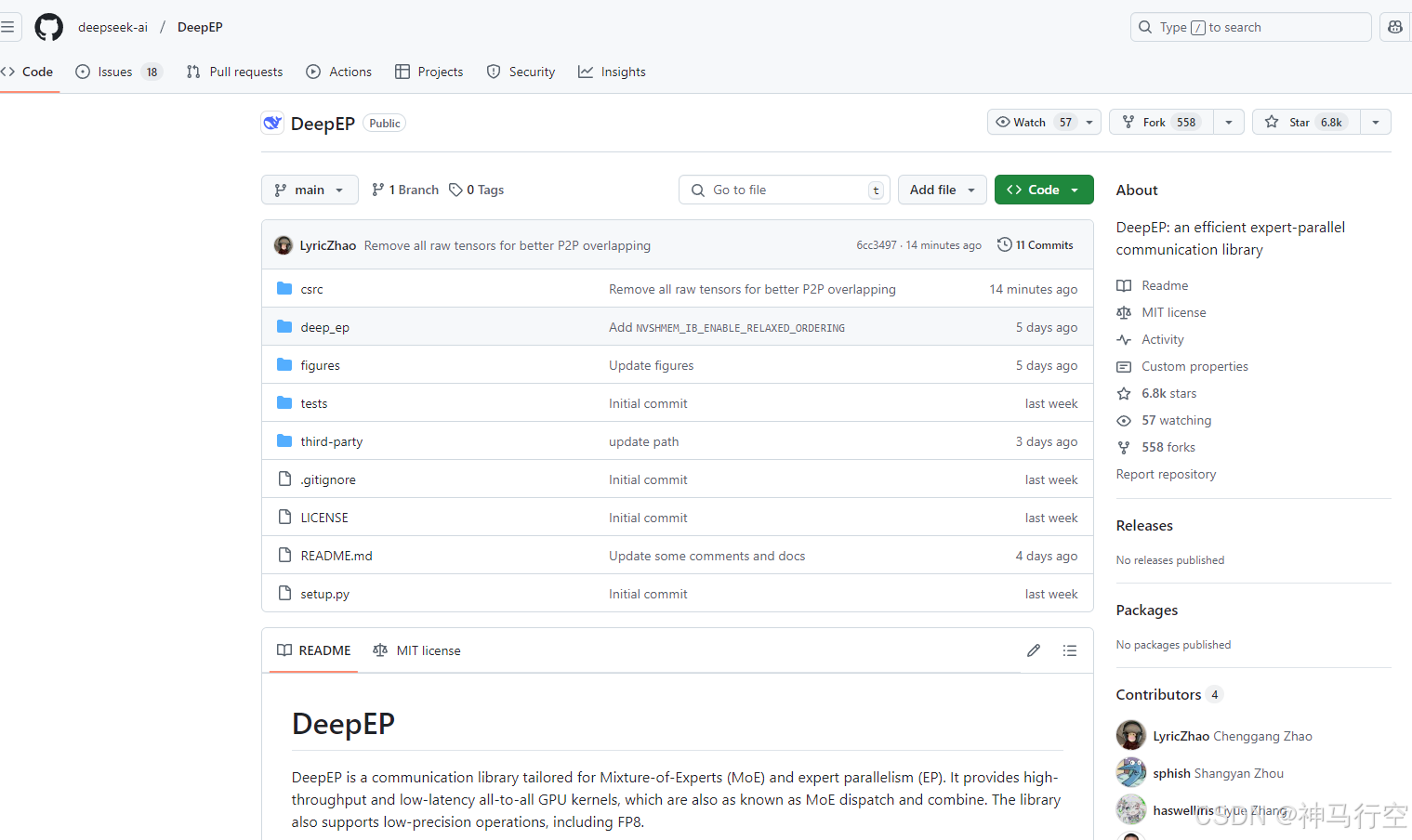Open the GitHub home logo
This screenshot has width=1412, height=840.
(49, 27)
